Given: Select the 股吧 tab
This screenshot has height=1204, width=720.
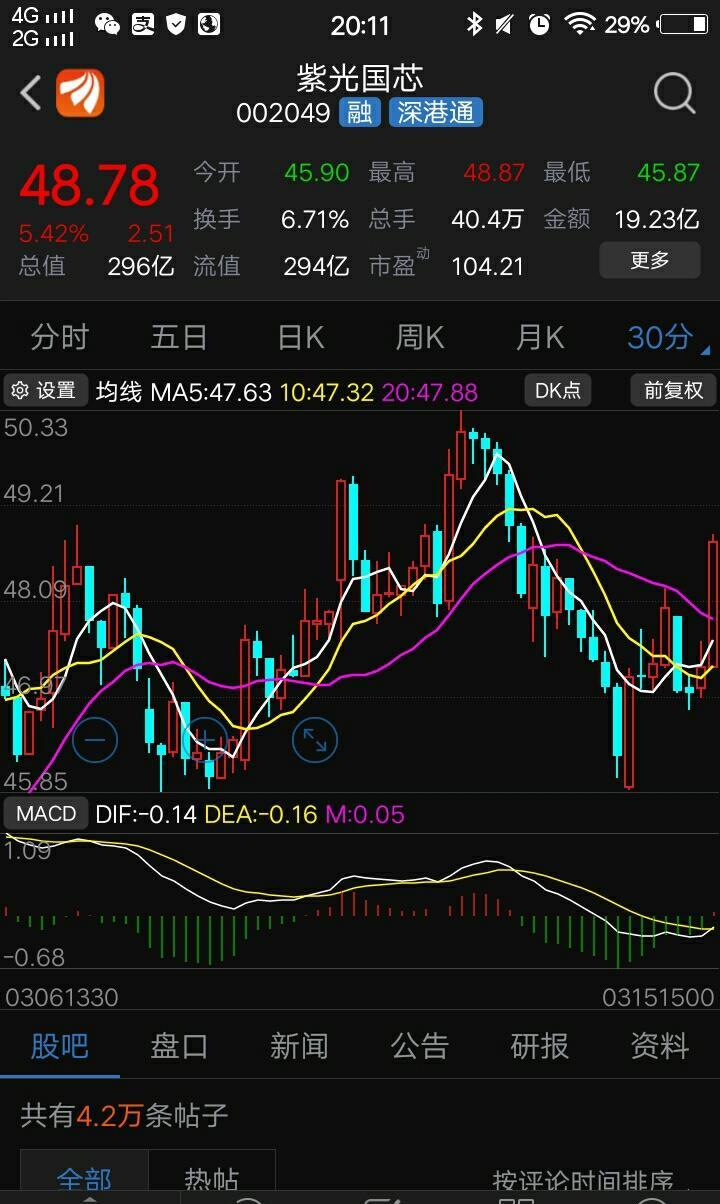Looking at the screenshot, I should (x=60, y=1046).
